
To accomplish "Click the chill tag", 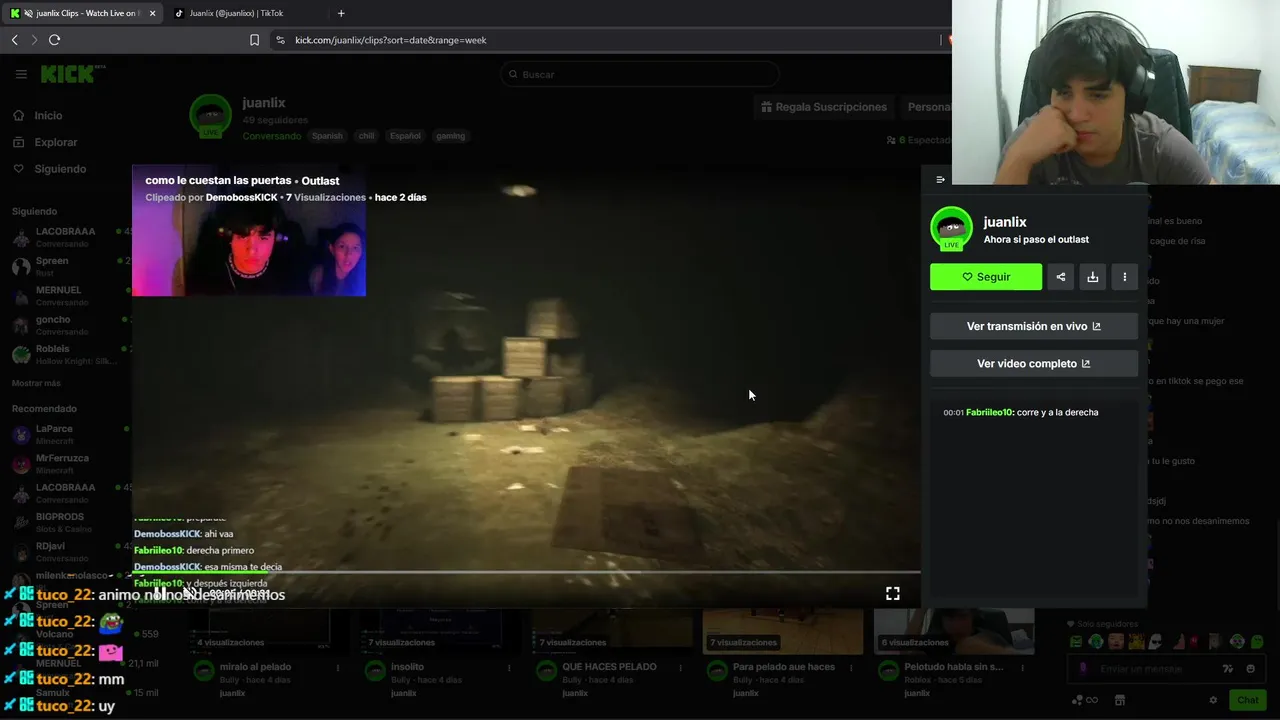I will (366, 136).
